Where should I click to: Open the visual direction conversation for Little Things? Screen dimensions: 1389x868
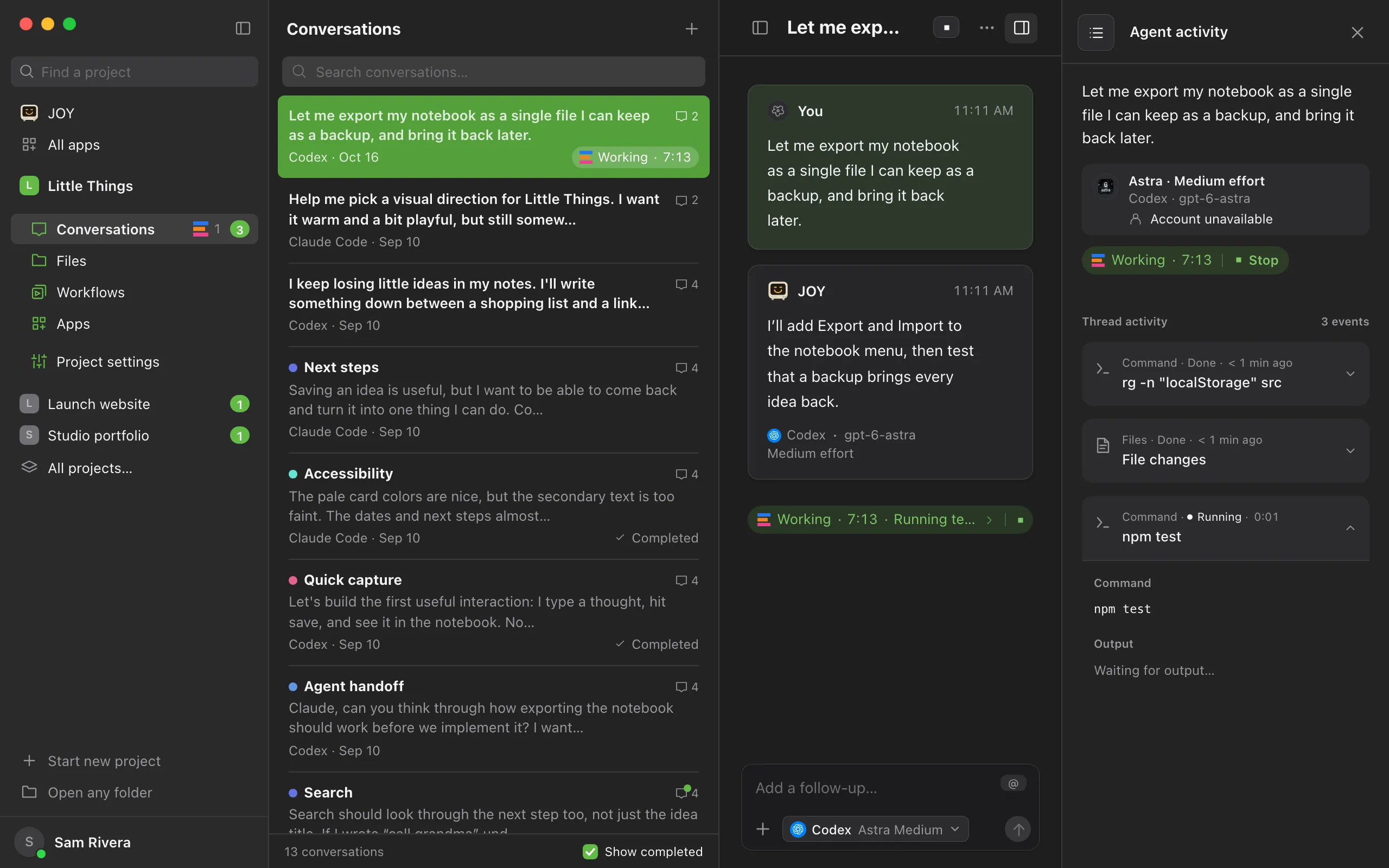click(494, 220)
